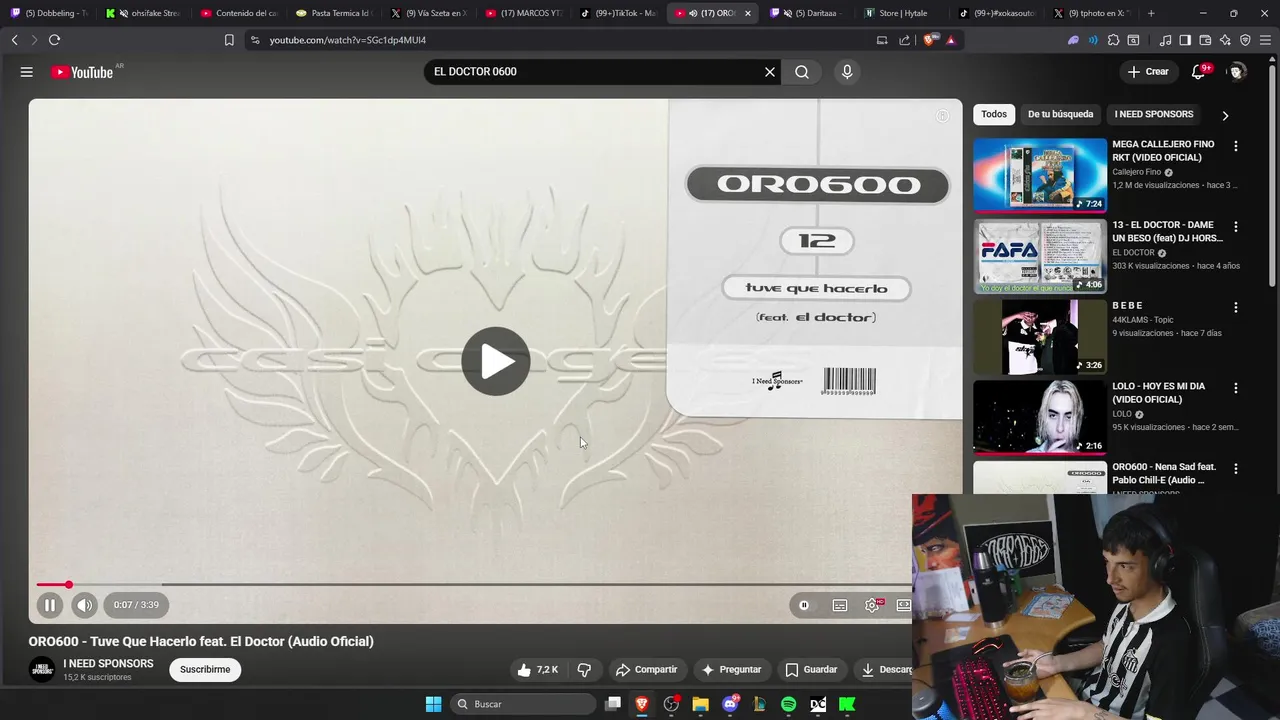
Task: Toggle the browser sidebar panel icon
Action: tap(1185, 40)
